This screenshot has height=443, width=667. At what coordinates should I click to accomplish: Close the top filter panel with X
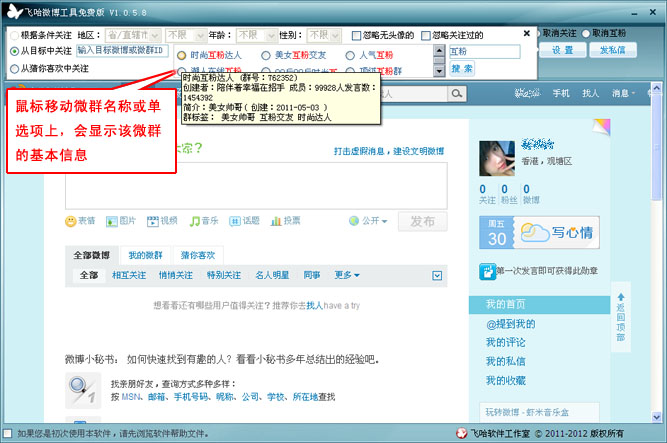coord(527,33)
